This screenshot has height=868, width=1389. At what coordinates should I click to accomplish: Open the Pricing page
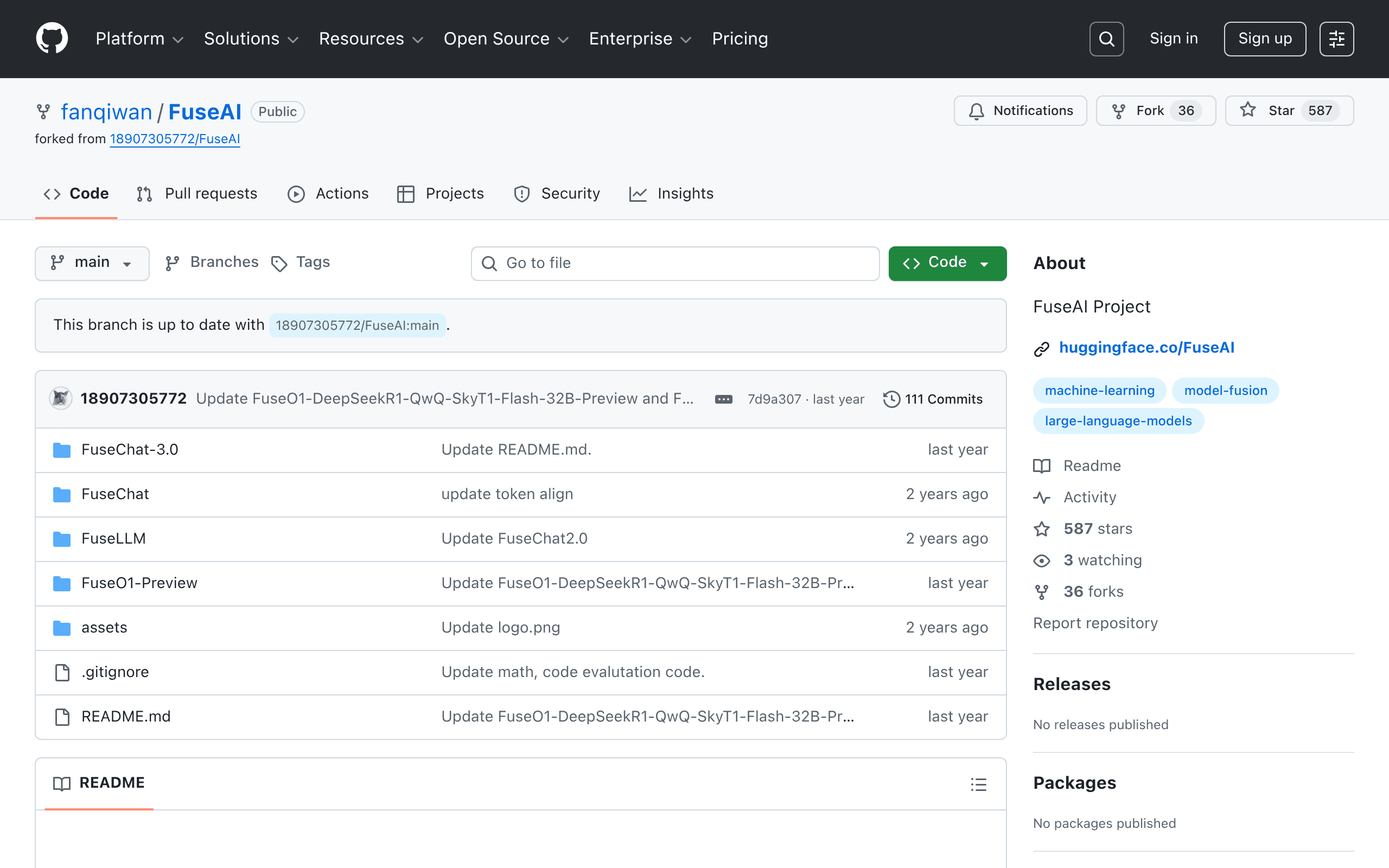740,39
